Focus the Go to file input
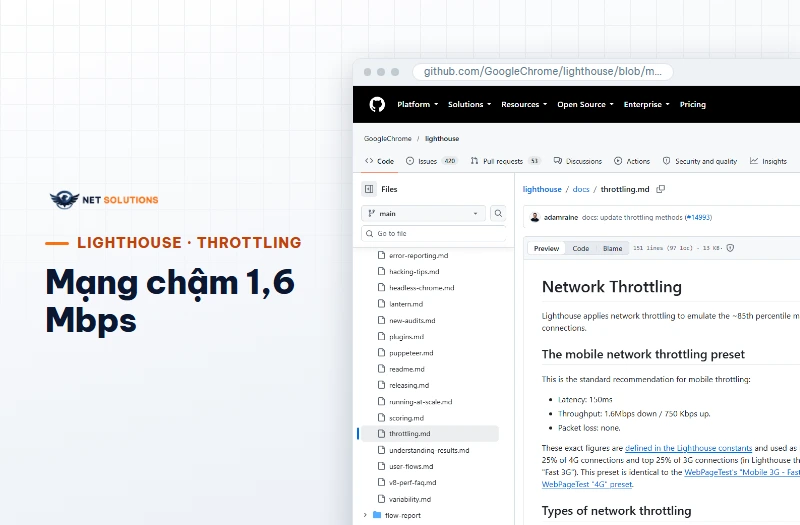Image resolution: width=800 pixels, height=525 pixels. click(x=434, y=234)
